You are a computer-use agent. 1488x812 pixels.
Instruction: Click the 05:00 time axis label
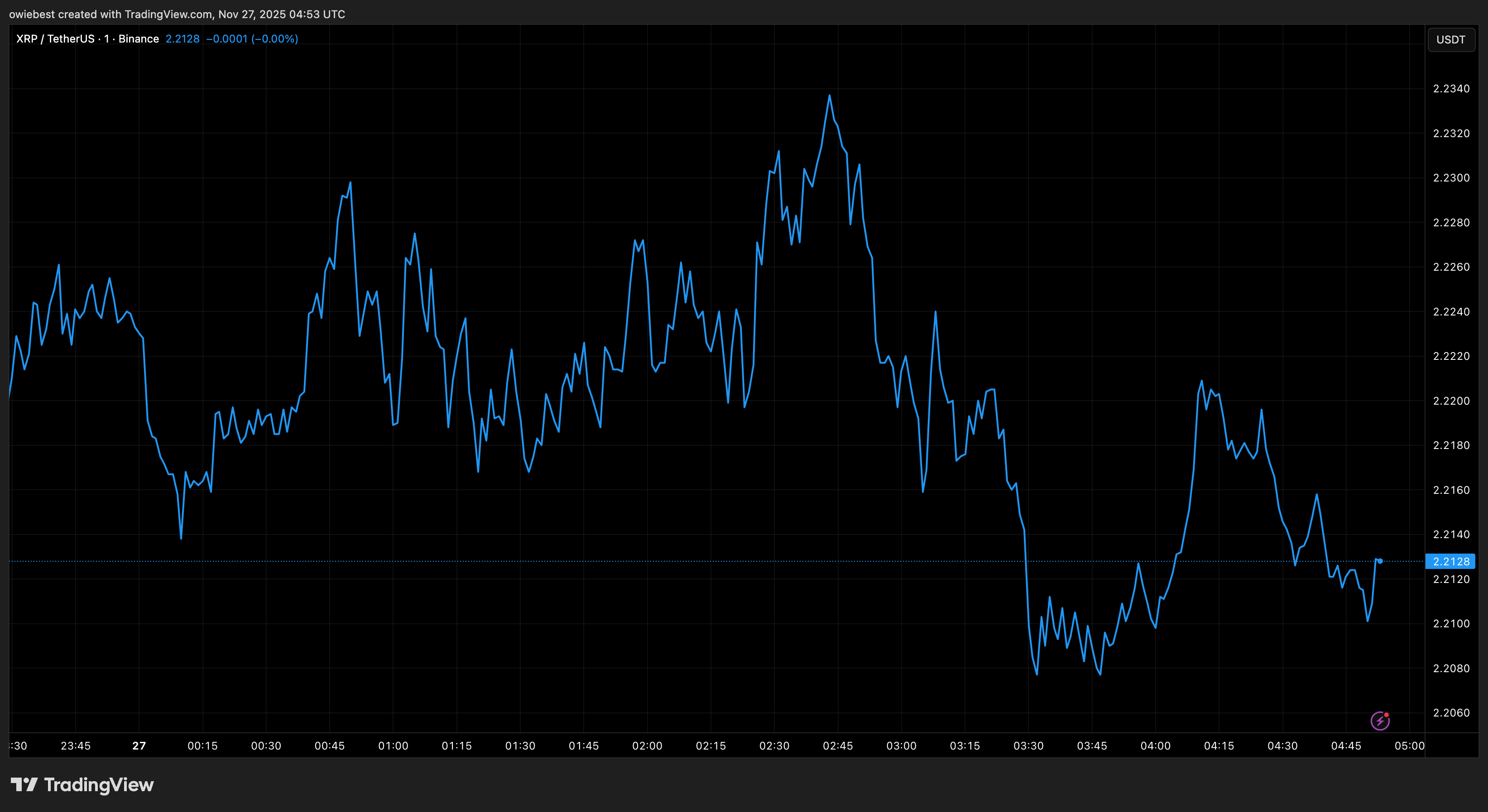(x=1410, y=745)
